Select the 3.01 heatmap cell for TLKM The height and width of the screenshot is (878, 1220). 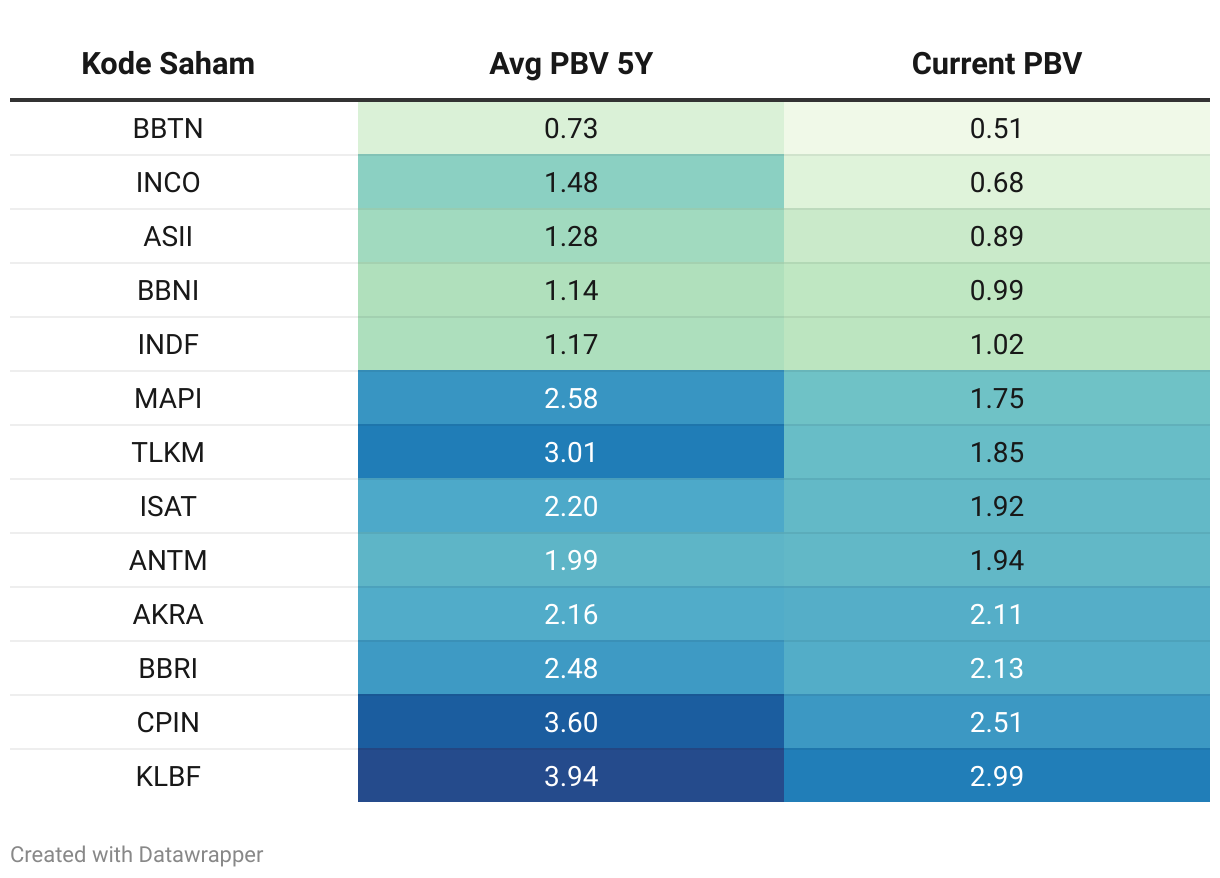coord(571,453)
